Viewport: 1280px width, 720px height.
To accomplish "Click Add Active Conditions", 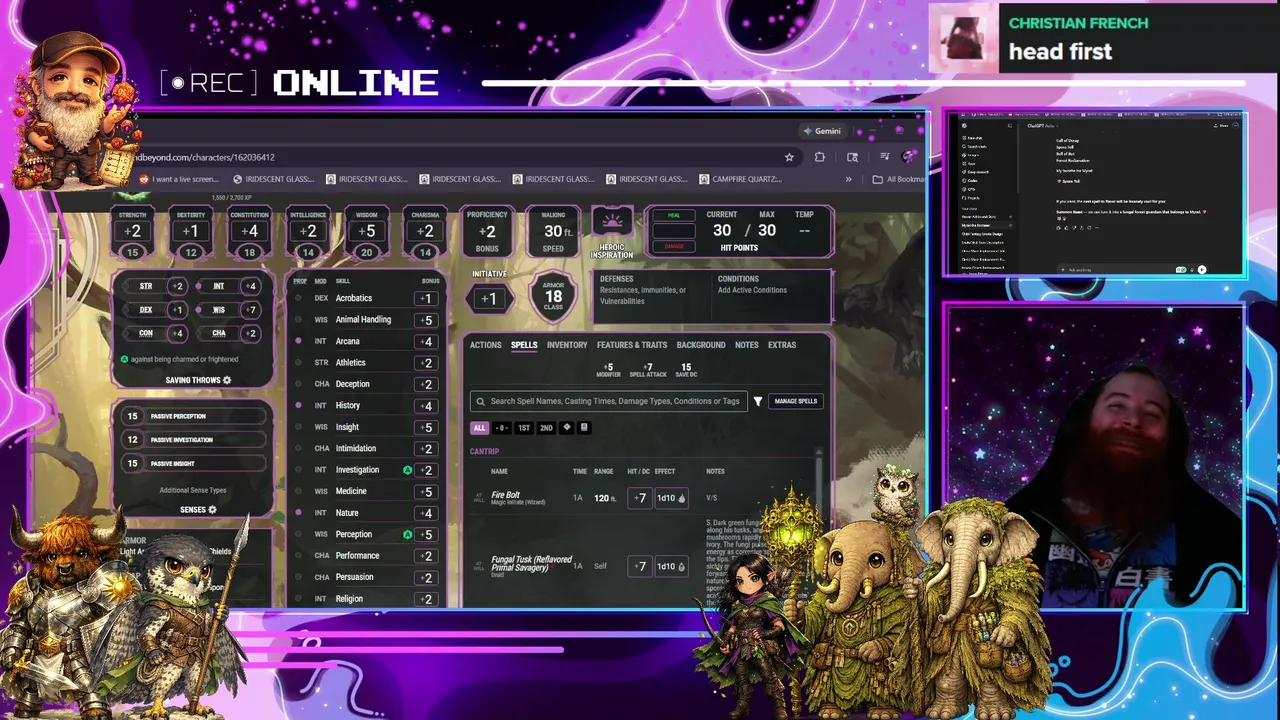I will (752, 290).
